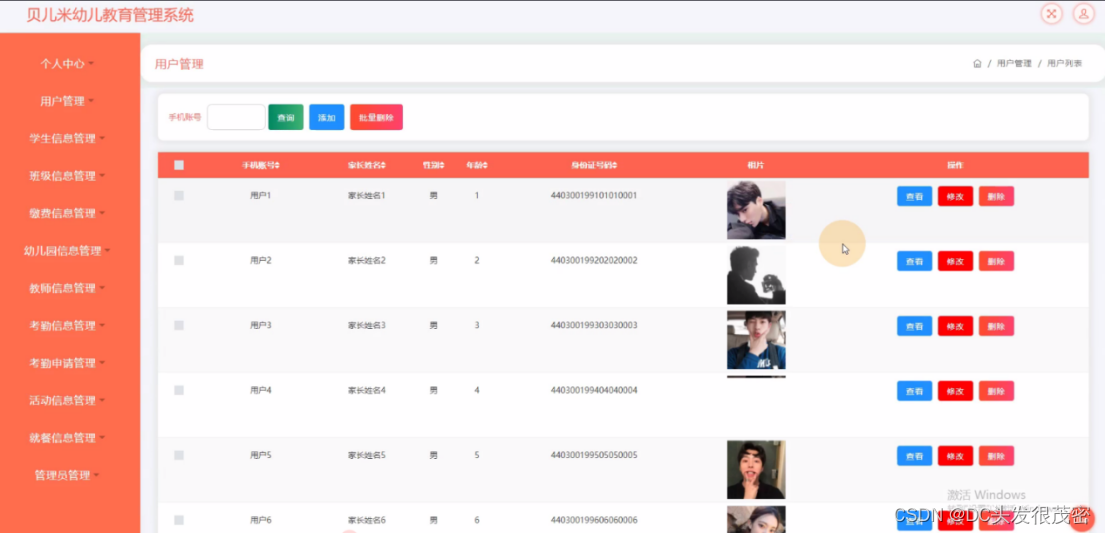Tick the select-all checkbox in table header
This screenshot has height=534, width=1106.
pyautogui.click(x=178, y=165)
